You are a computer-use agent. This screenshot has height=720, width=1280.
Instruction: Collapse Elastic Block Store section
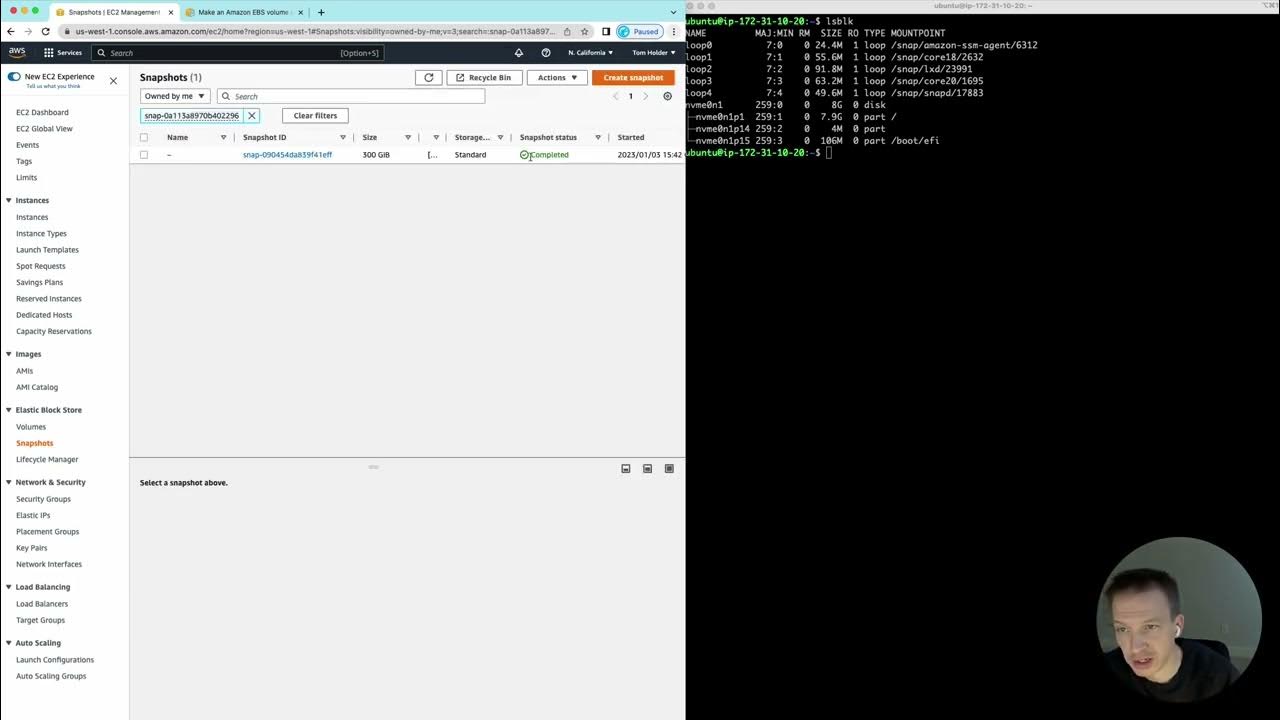(x=9, y=410)
